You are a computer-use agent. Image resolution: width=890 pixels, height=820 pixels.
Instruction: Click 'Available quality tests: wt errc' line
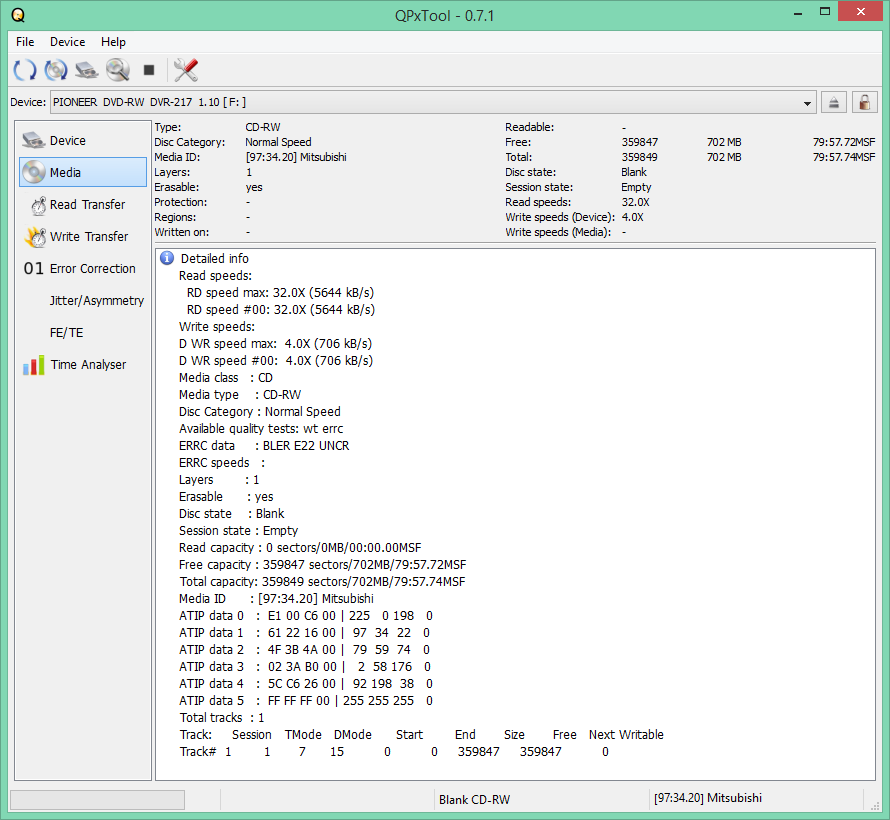[261, 429]
